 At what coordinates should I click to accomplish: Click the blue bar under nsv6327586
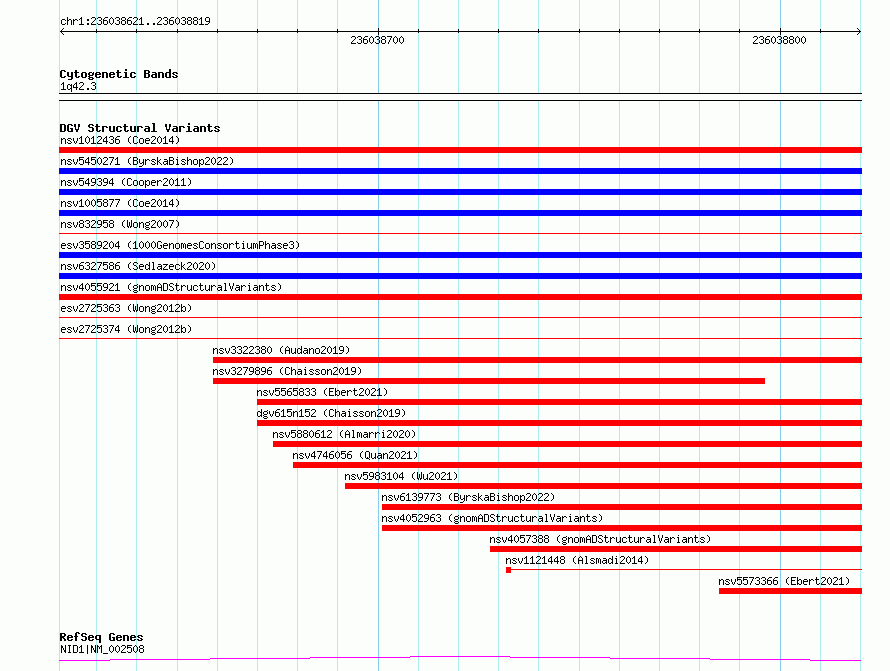click(x=460, y=276)
